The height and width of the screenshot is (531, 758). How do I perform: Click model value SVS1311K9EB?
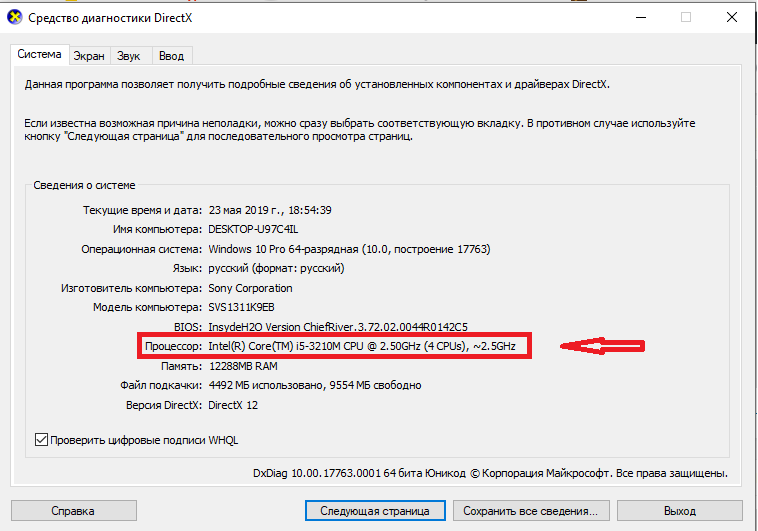click(x=241, y=308)
